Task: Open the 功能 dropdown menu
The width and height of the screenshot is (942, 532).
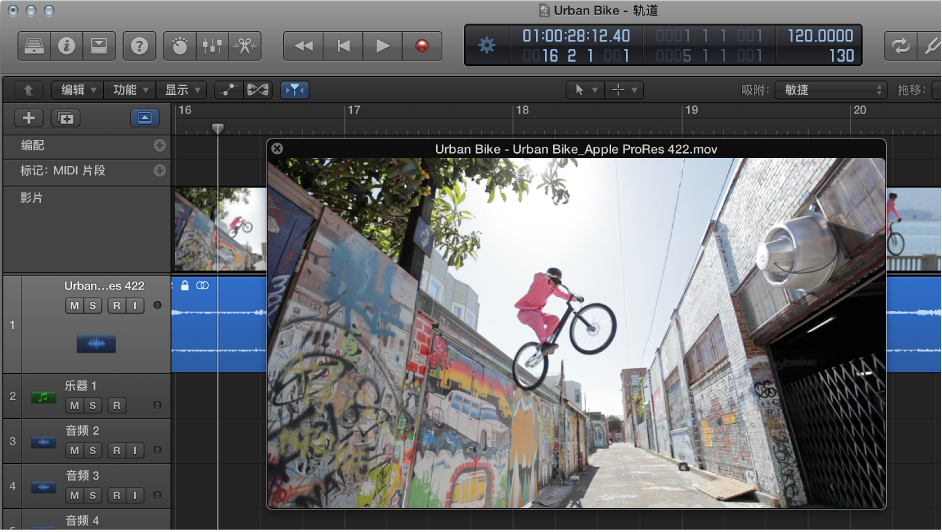Action: [130, 90]
